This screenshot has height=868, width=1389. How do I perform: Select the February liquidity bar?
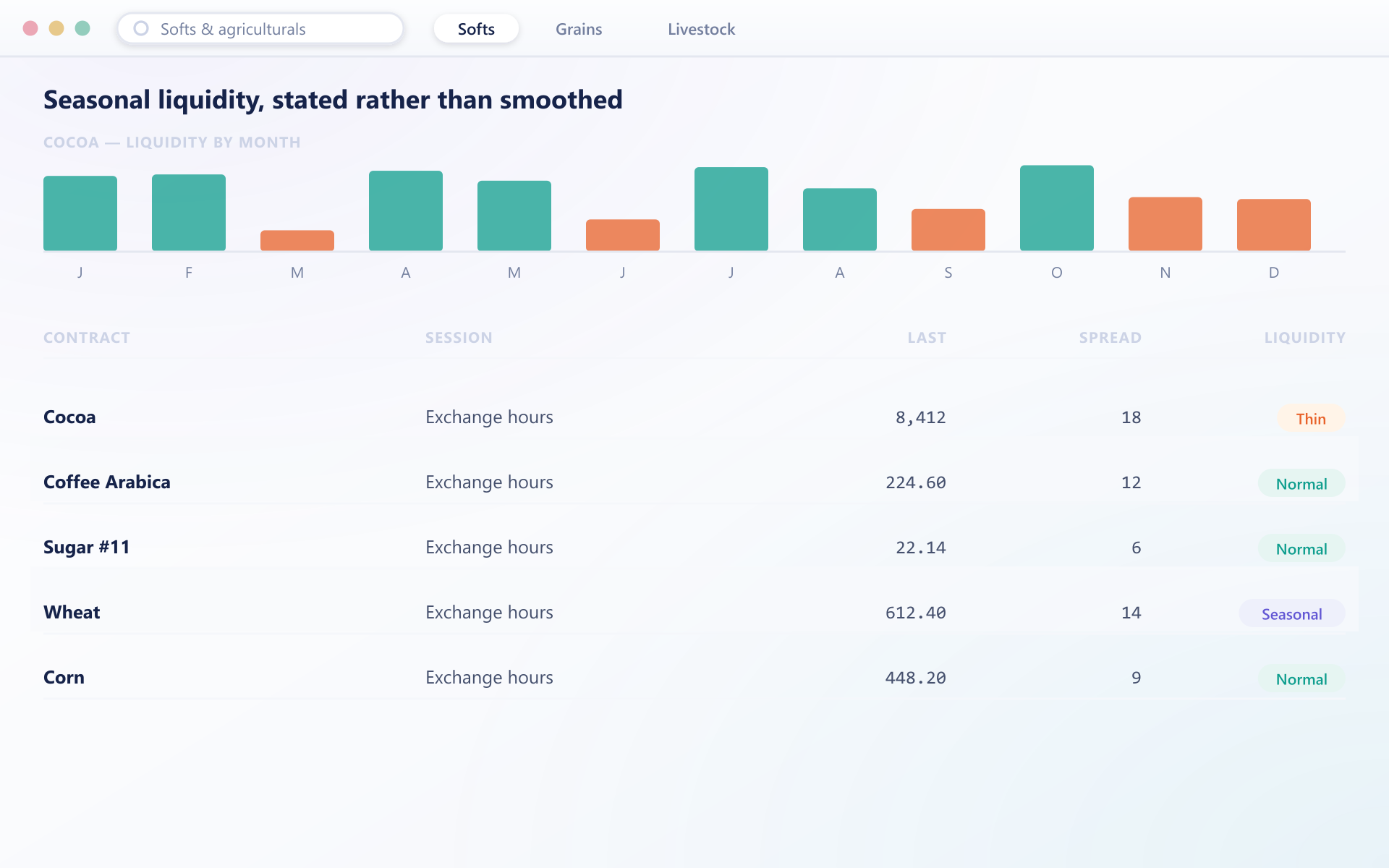189,213
